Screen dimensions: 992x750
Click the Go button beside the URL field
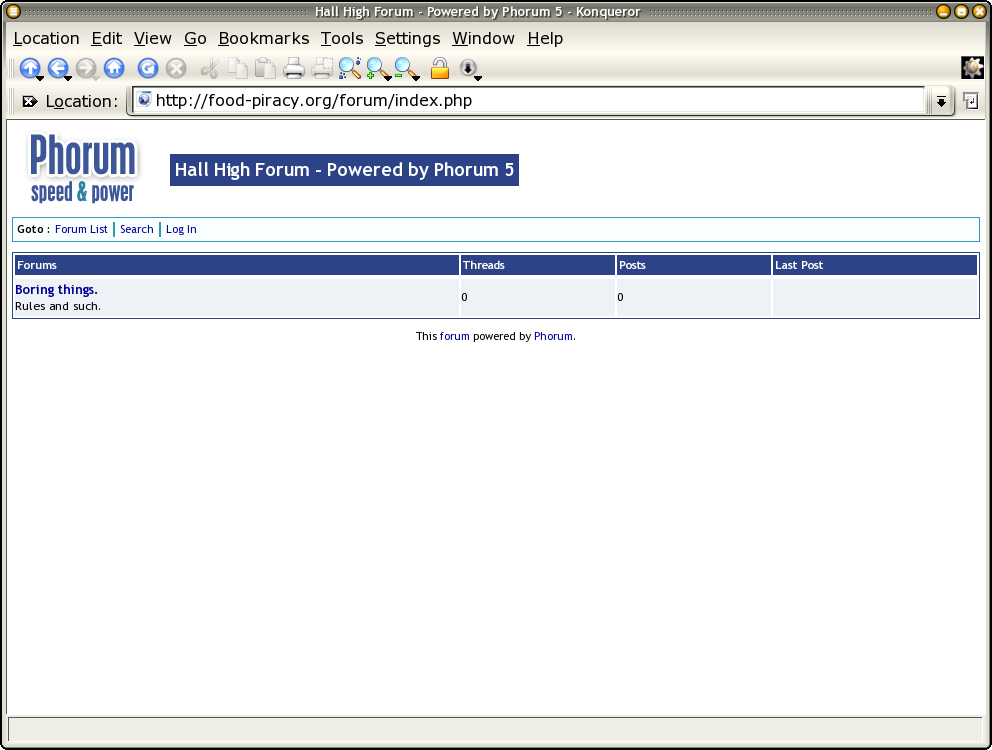coord(970,101)
